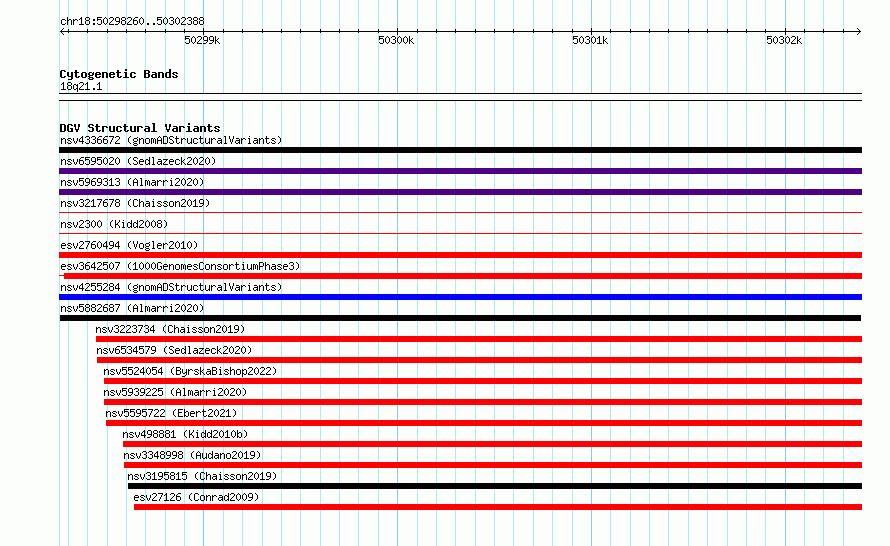Image resolution: width=890 pixels, height=546 pixels.
Task: Select nsv6534579 (Sedlazeck2020) label
Action: click(x=174, y=350)
